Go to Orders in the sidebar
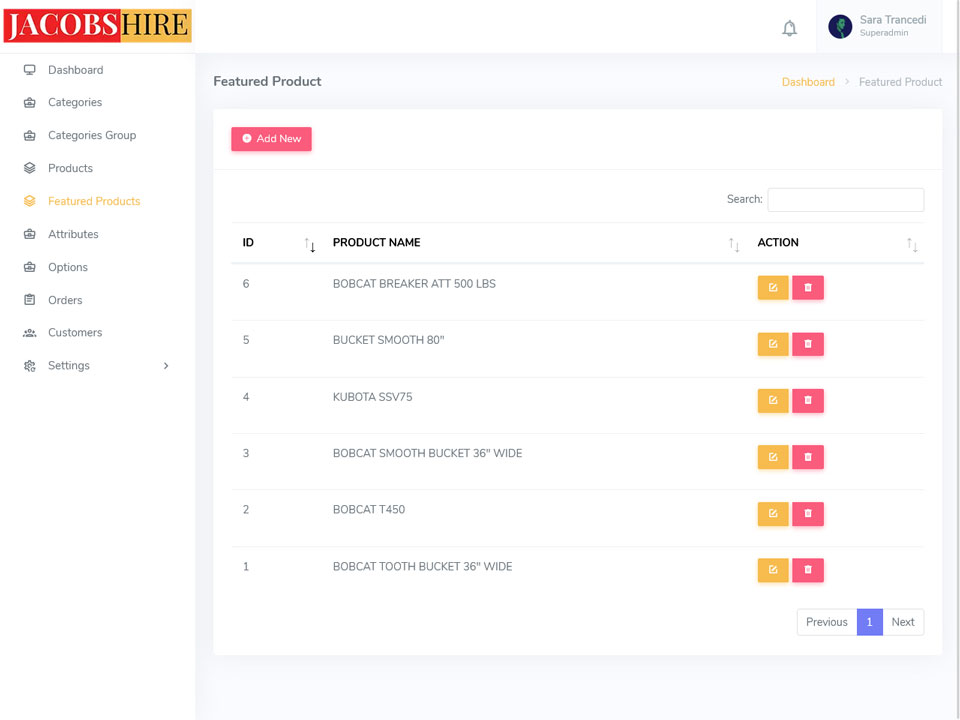 tap(65, 300)
